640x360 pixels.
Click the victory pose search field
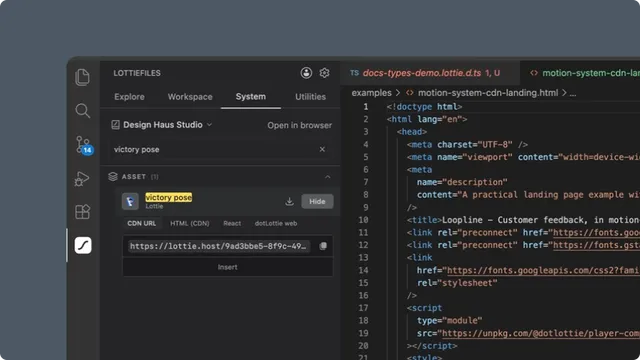(x=220, y=149)
